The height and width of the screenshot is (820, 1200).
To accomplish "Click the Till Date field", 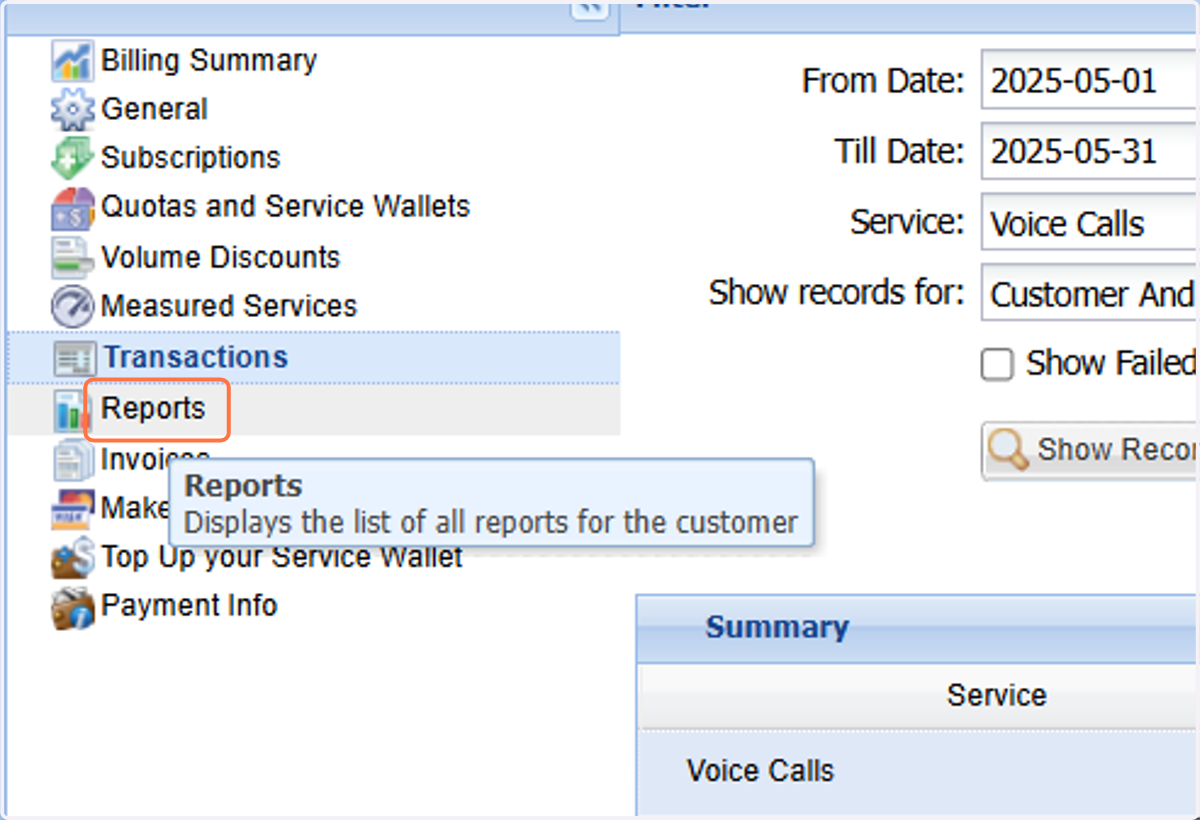I will tap(1090, 152).
